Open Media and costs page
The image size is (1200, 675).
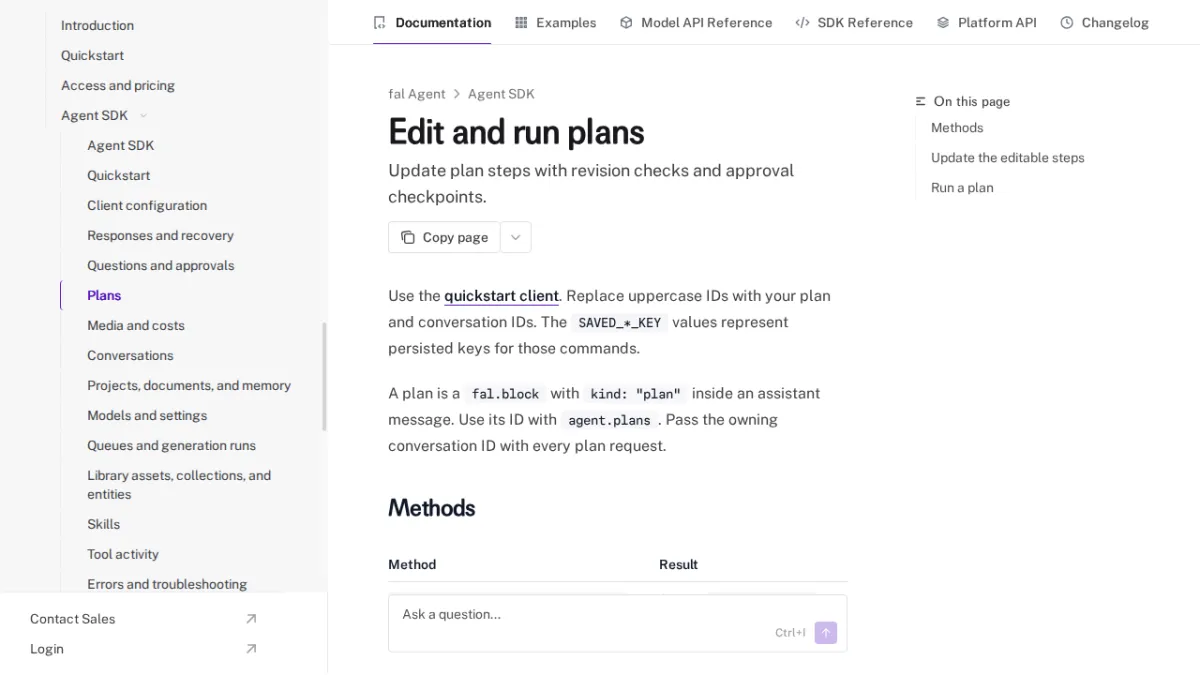coord(135,326)
